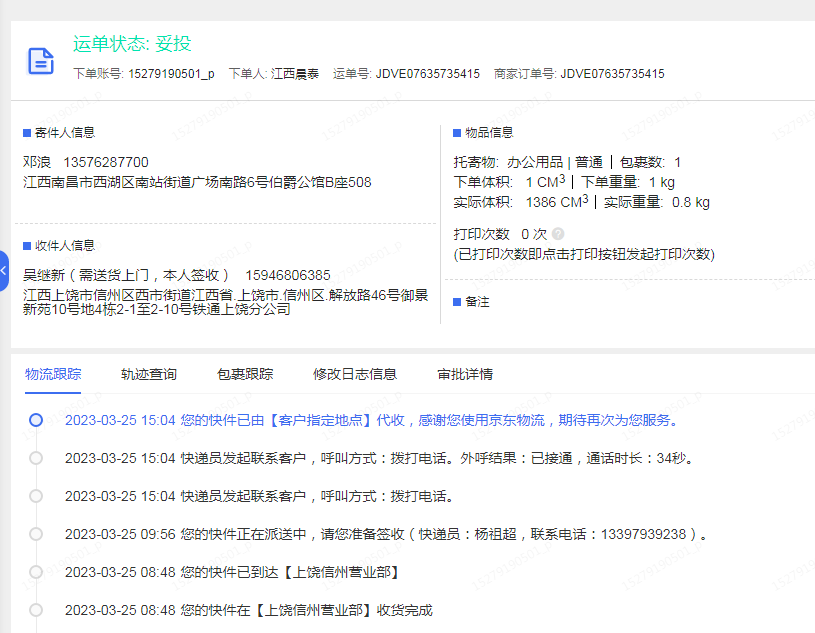Click timeline marker for 已到达 上饶信州营业部 entry
This screenshot has height=633, width=815.
[36, 572]
